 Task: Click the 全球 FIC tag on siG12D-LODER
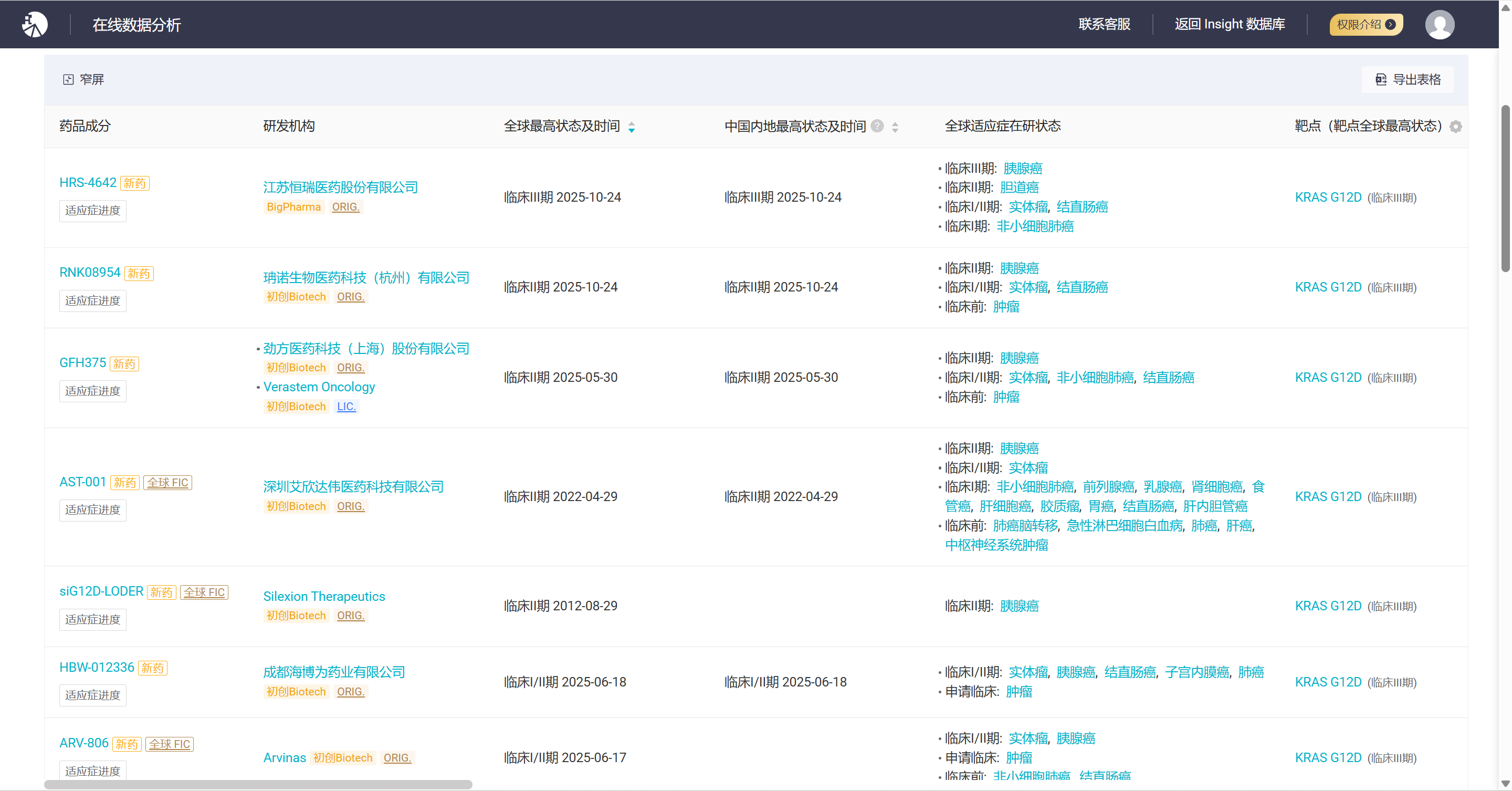[204, 592]
